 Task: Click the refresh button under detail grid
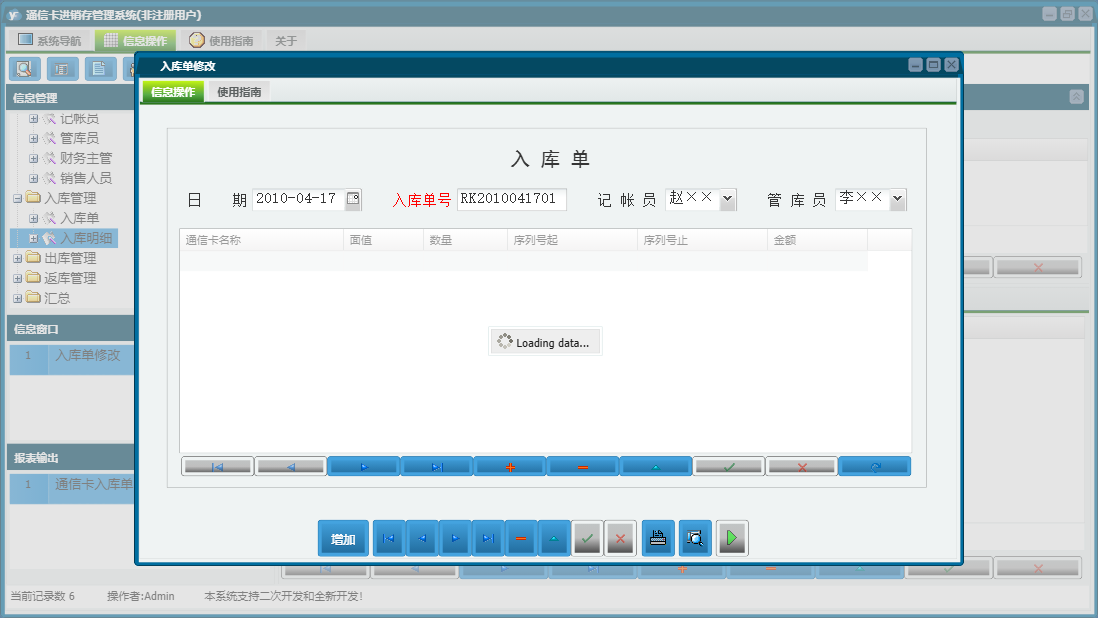(x=875, y=466)
